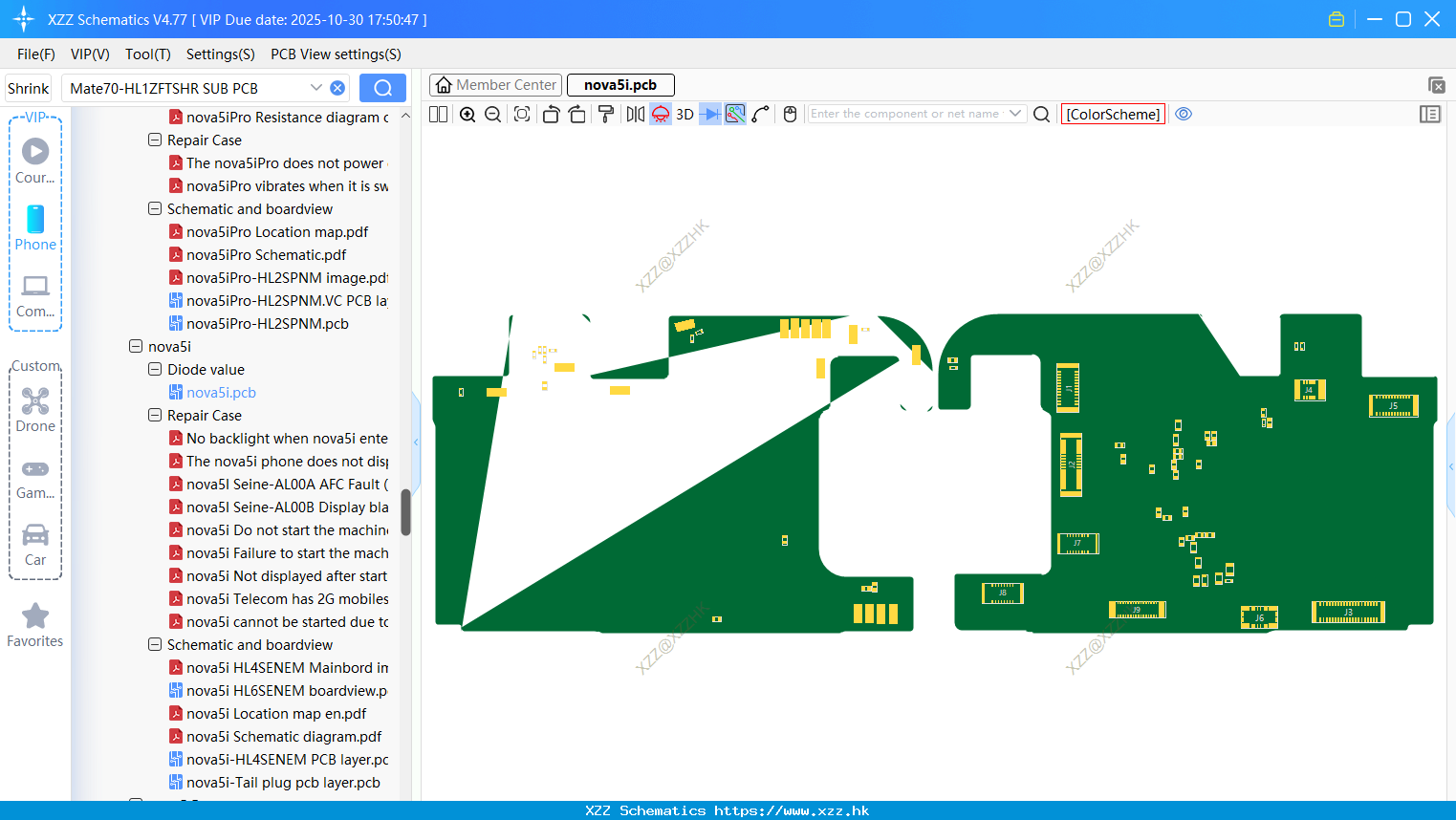Search for the entered component name
This screenshot has height=820, width=1456.
pos(1042,114)
